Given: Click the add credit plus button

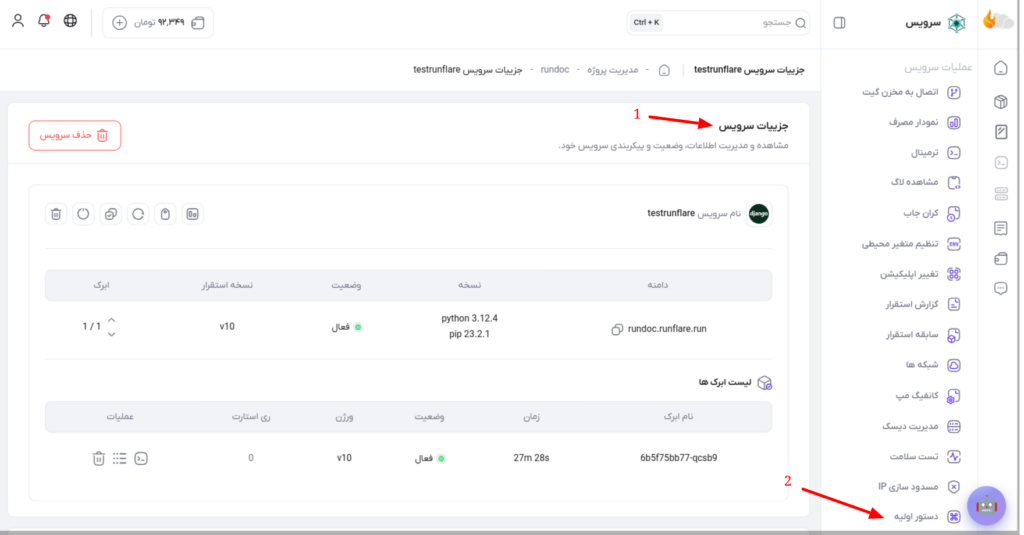Looking at the screenshot, I should [120, 23].
